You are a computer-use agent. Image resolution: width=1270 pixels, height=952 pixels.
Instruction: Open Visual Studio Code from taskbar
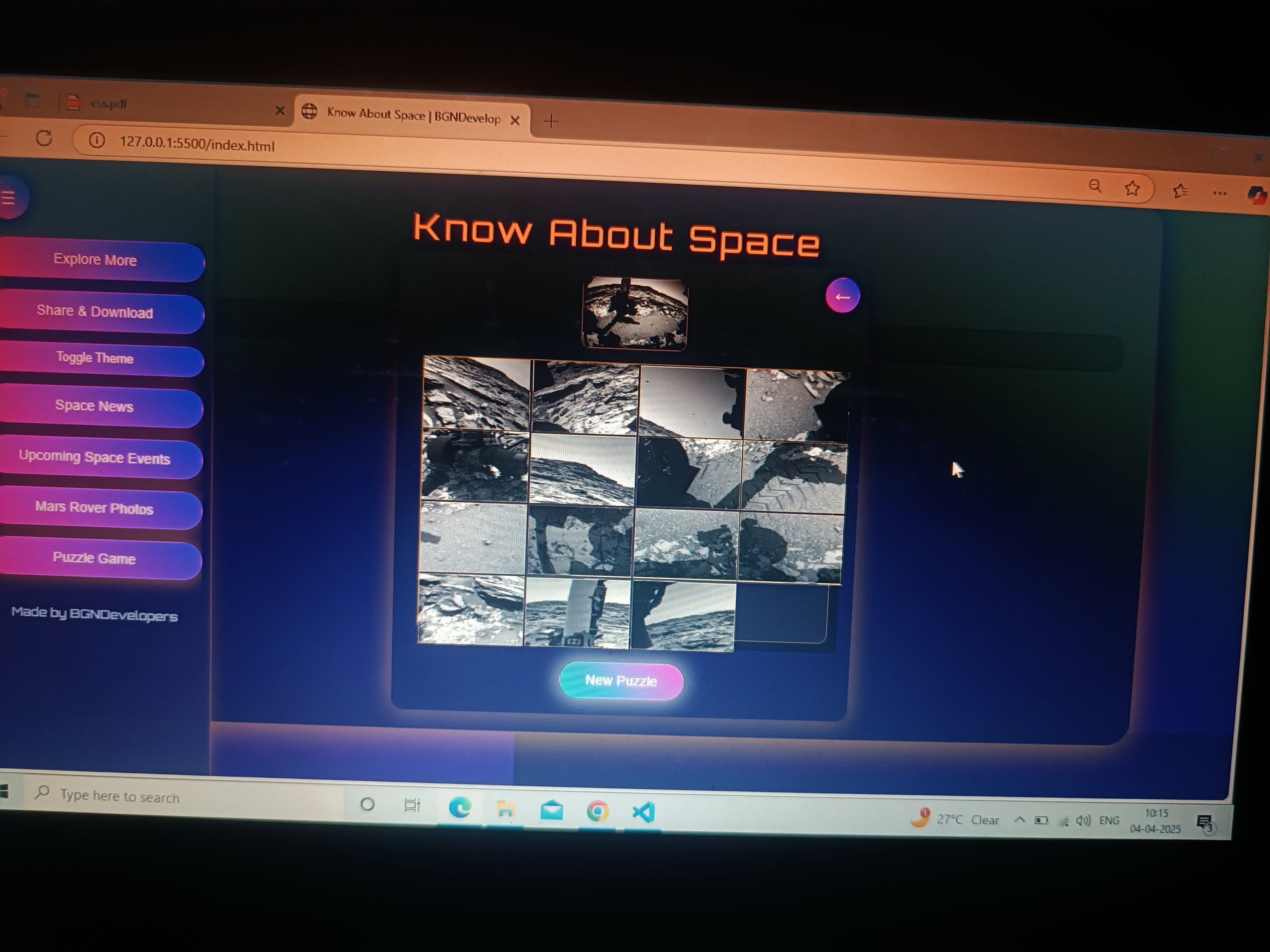[644, 812]
